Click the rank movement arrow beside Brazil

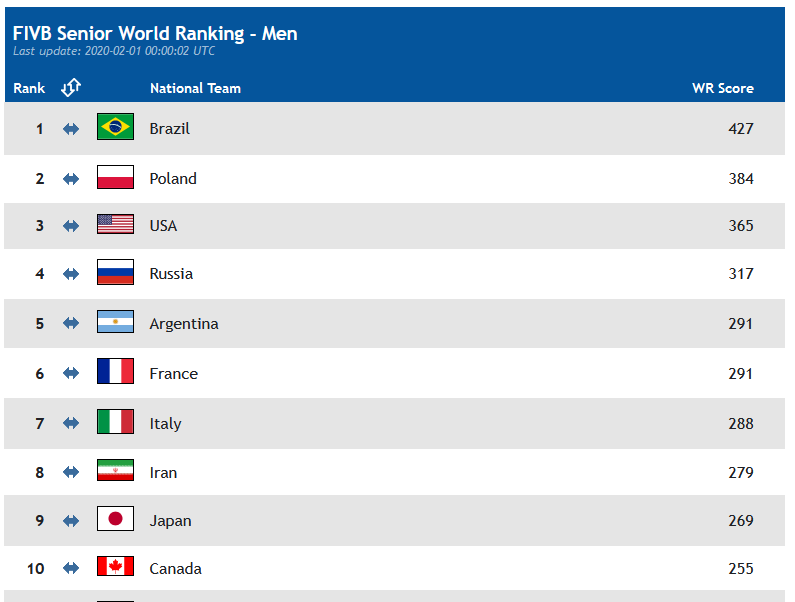(x=71, y=129)
